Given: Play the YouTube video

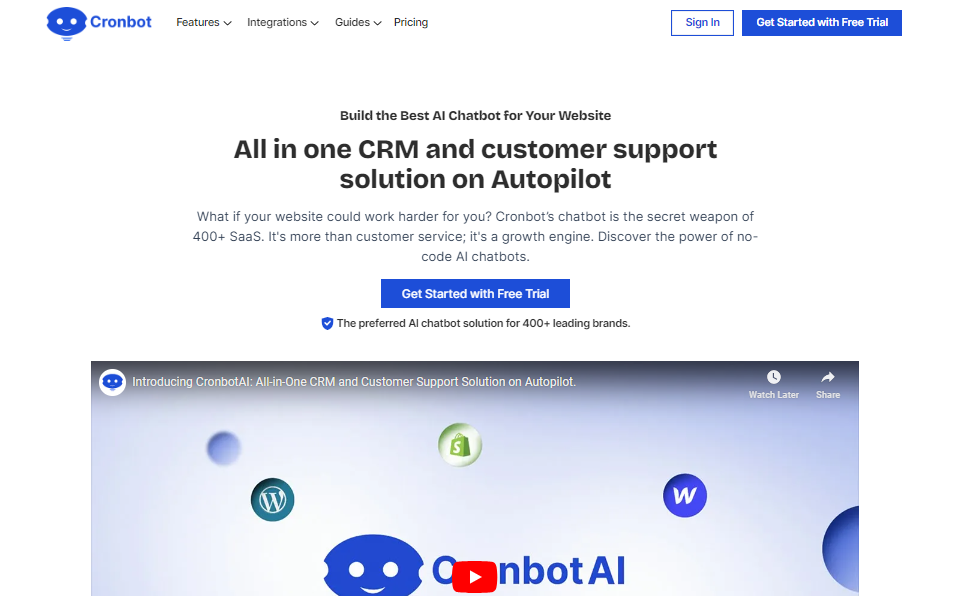Looking at the screenshot, I should [x=474, y=577].
